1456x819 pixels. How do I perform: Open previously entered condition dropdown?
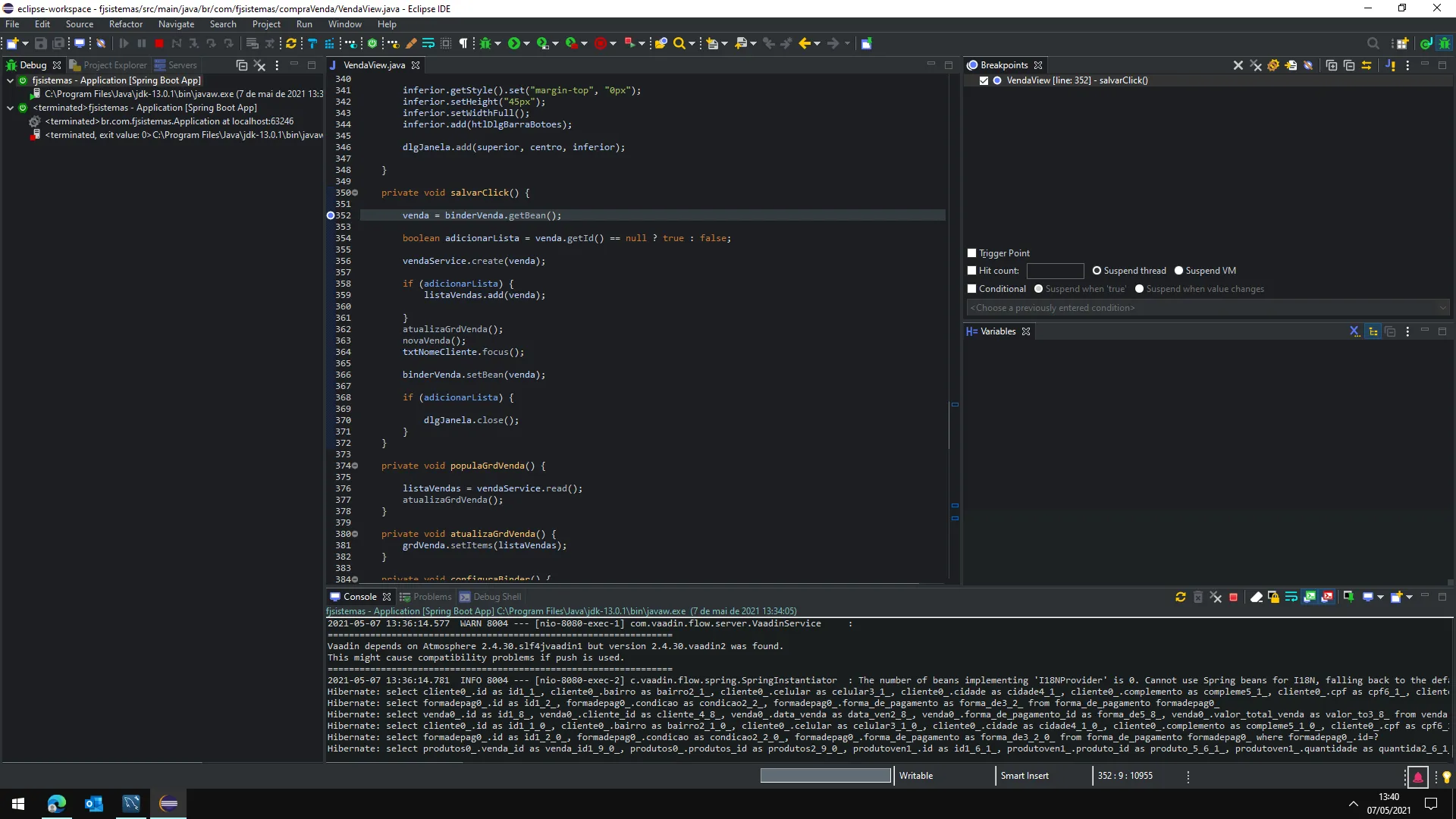(x=1442, y=308)
